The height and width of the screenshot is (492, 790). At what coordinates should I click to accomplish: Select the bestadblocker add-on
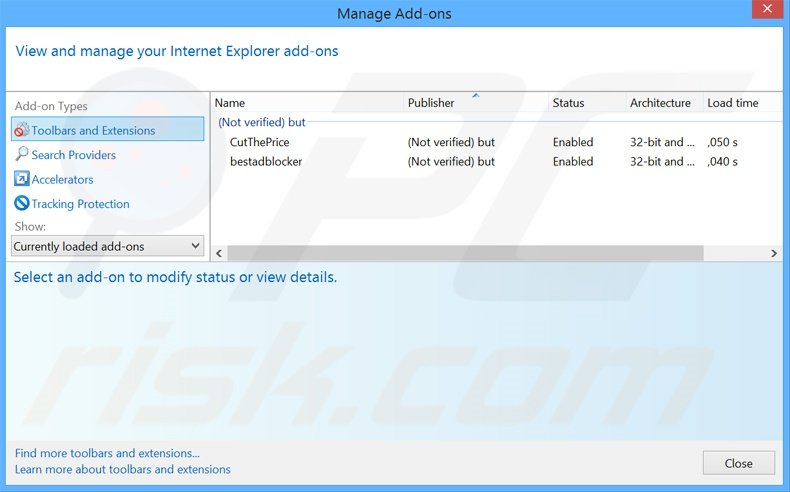[266, 162]
